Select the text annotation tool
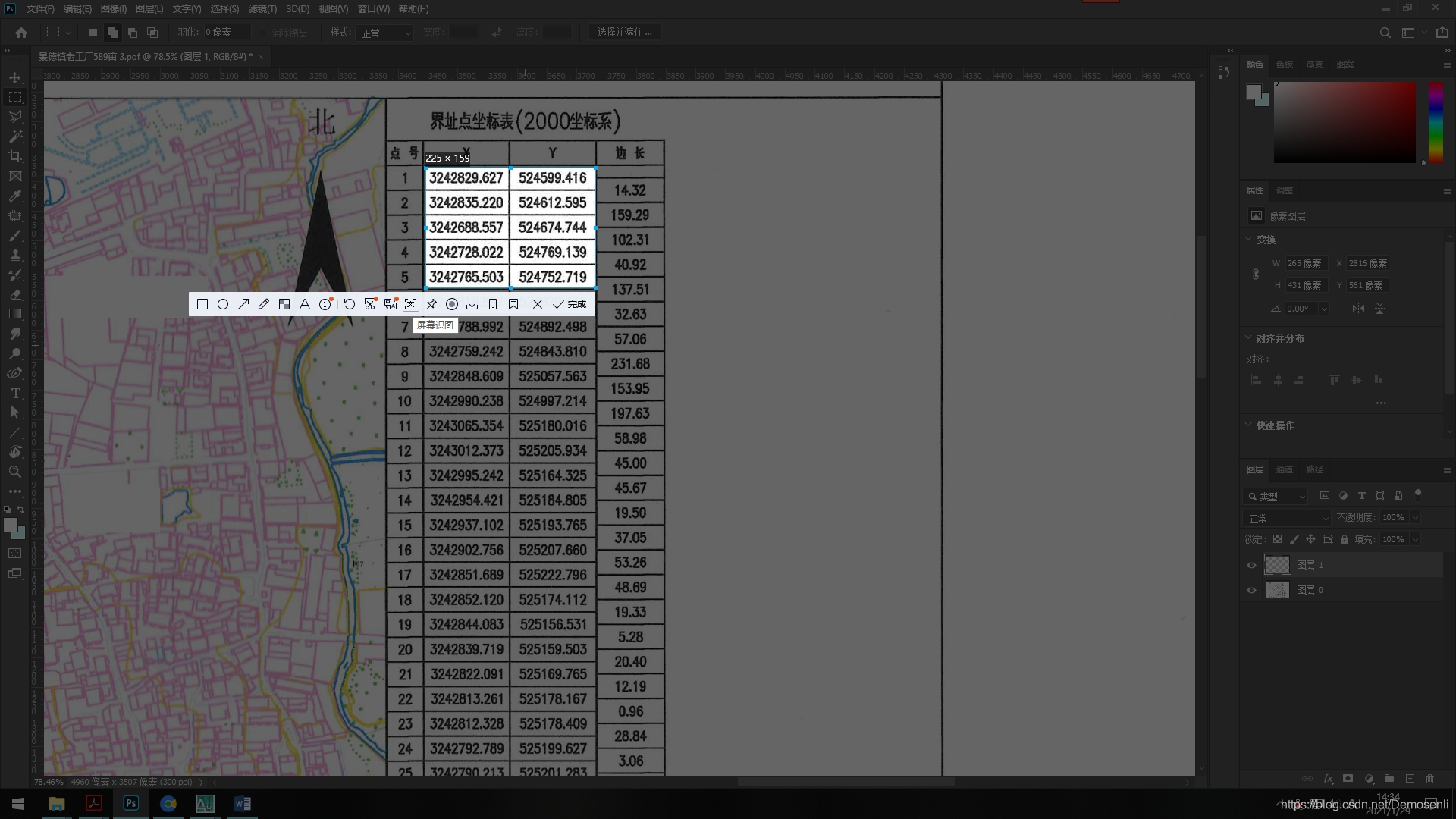1456x819 pixels. click(305, 304)
